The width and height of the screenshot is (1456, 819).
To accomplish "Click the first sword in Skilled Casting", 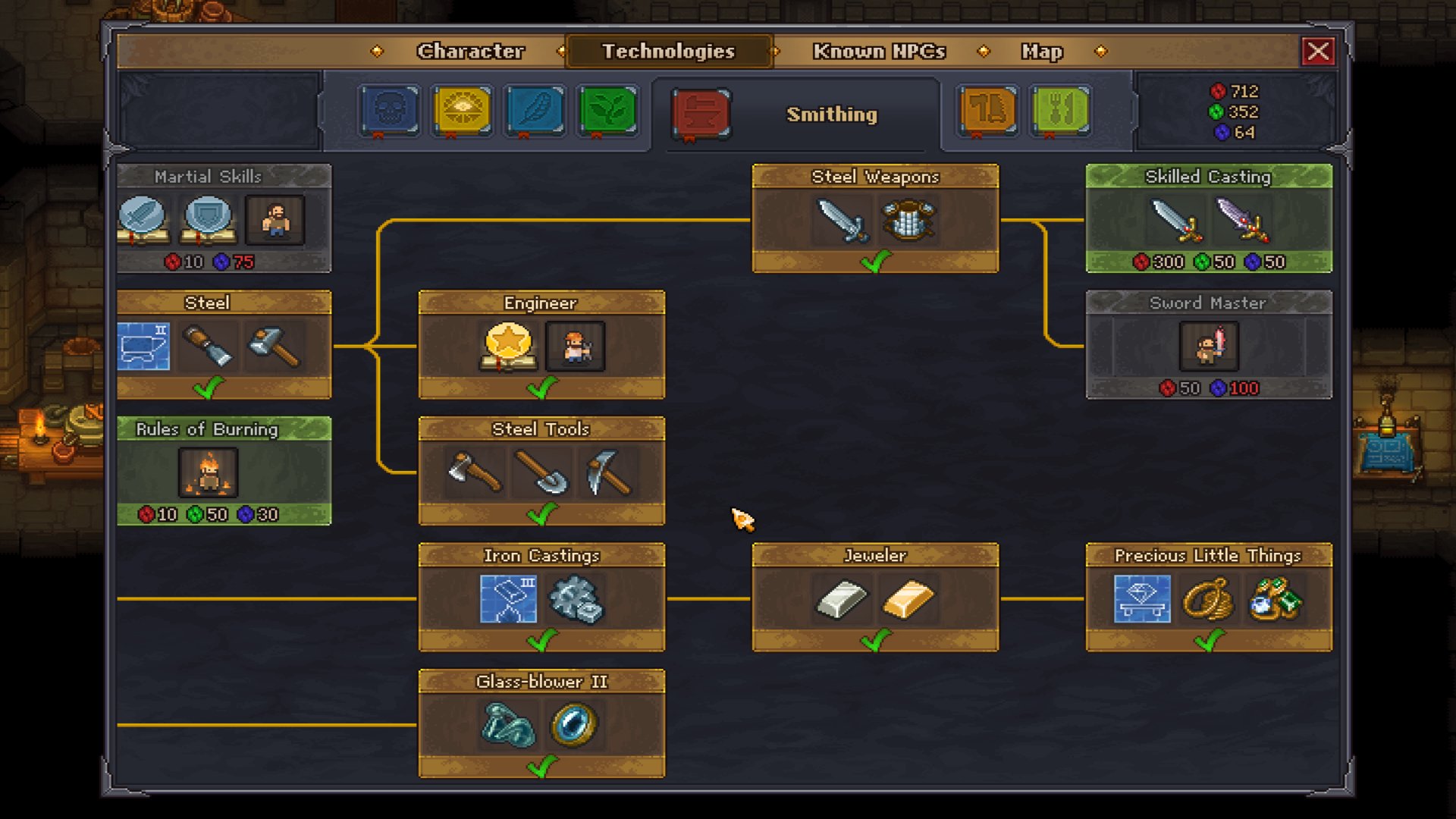I will pos(1175,221).
